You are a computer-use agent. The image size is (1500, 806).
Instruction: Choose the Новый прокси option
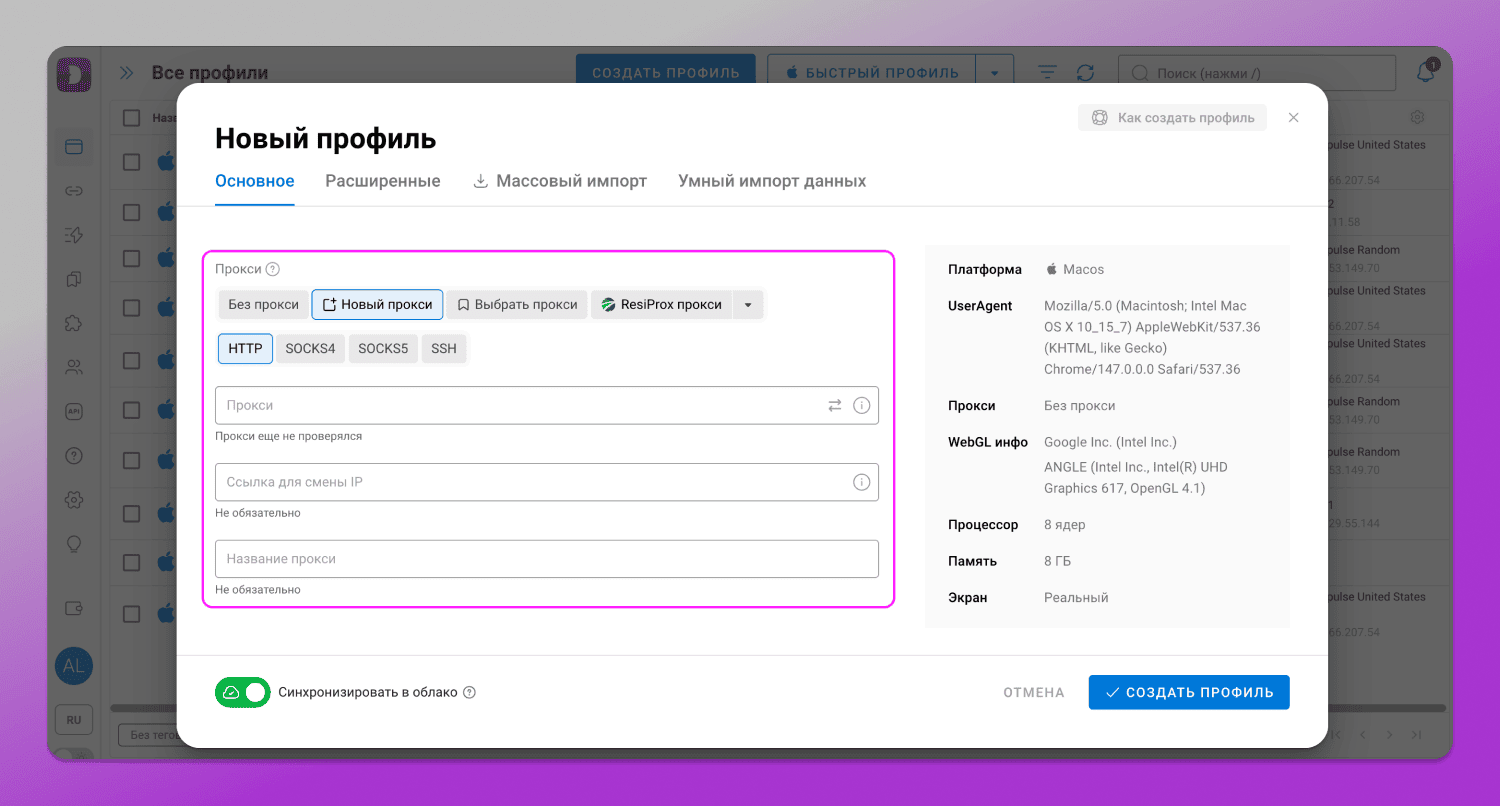377,305
